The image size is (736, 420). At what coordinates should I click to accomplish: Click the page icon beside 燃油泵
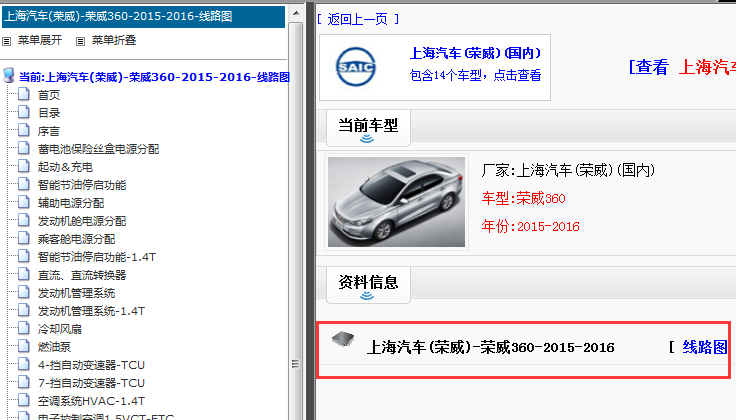point(23,346)
